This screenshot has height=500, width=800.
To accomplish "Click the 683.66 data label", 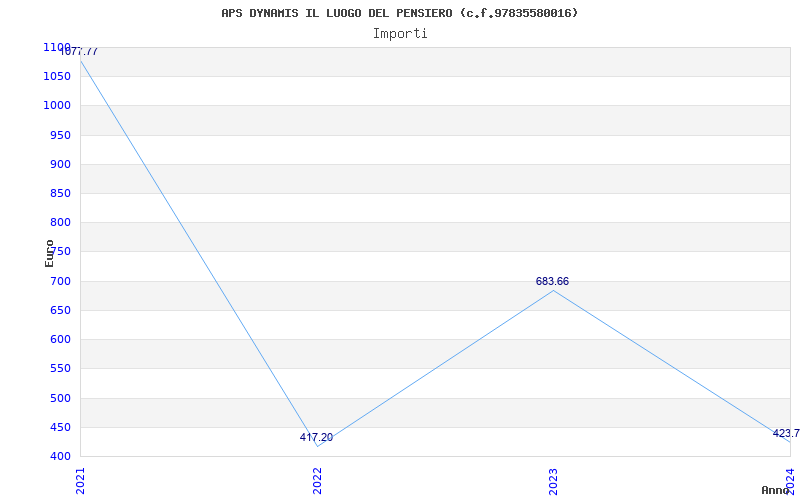I will [552, 281].
